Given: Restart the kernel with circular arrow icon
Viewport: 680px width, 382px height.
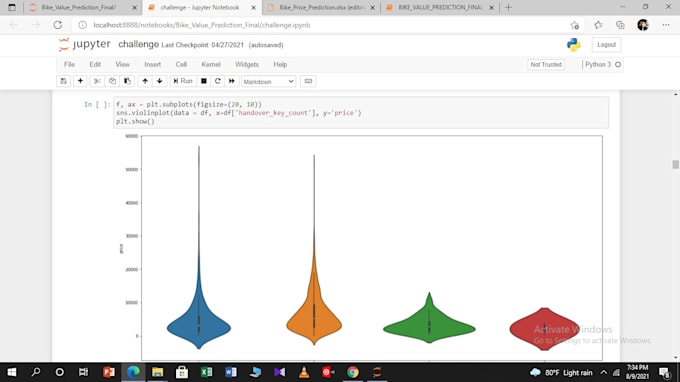Looking at the screenshot, I should tap(218, 81).
